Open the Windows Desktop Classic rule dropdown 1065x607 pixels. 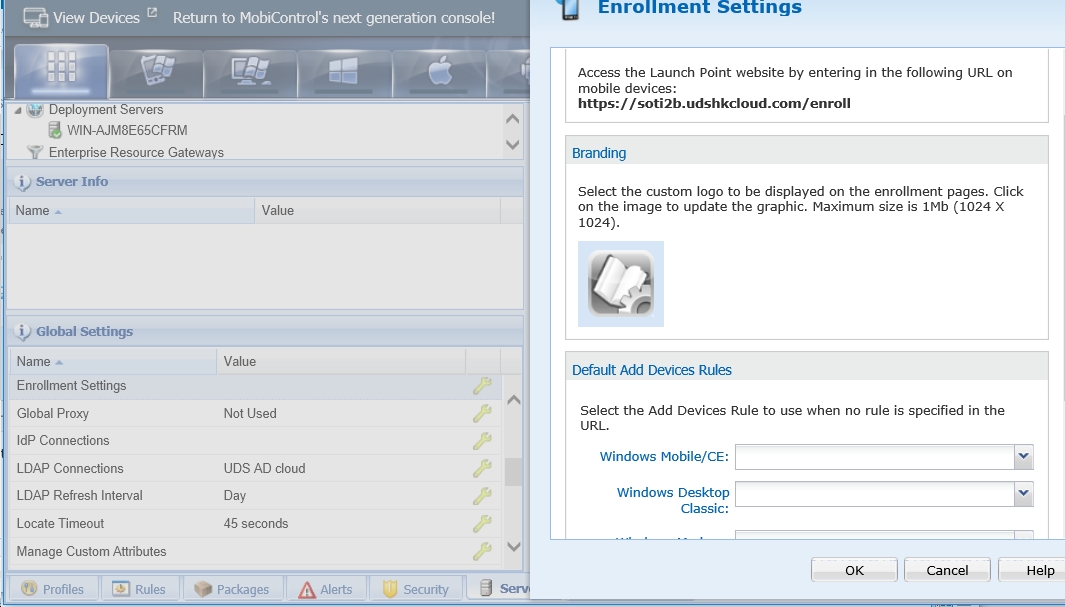[1022, 493]
